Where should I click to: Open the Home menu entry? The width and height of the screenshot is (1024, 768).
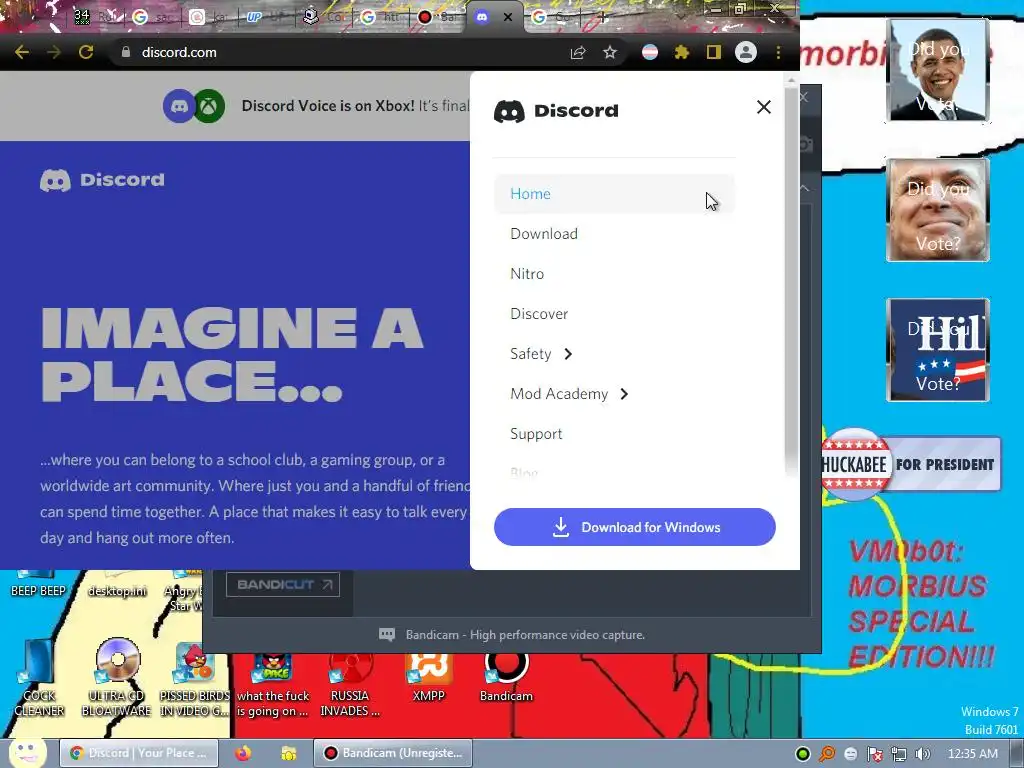(614, 194)
